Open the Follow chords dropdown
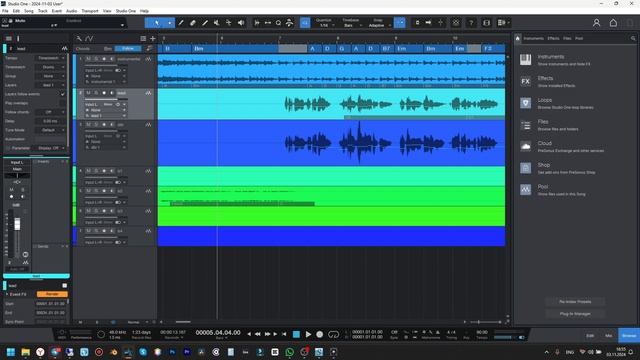The width and height of the screenshot is (640, 360). [x=50, y=112]
